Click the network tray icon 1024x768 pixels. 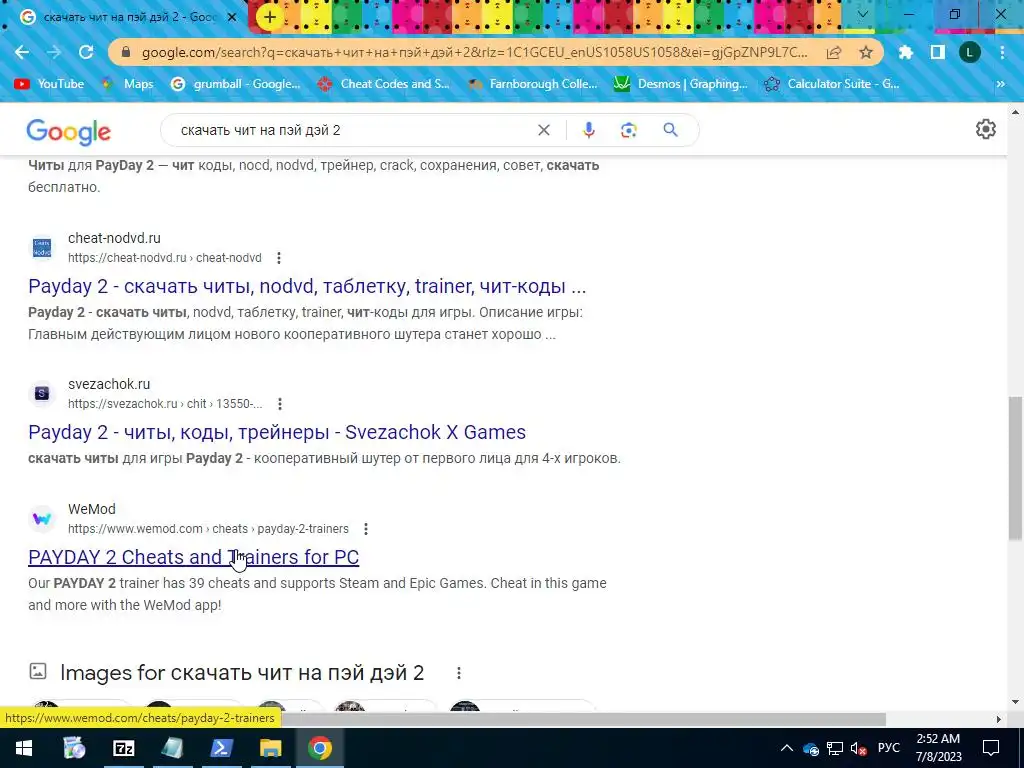point(835,748)
